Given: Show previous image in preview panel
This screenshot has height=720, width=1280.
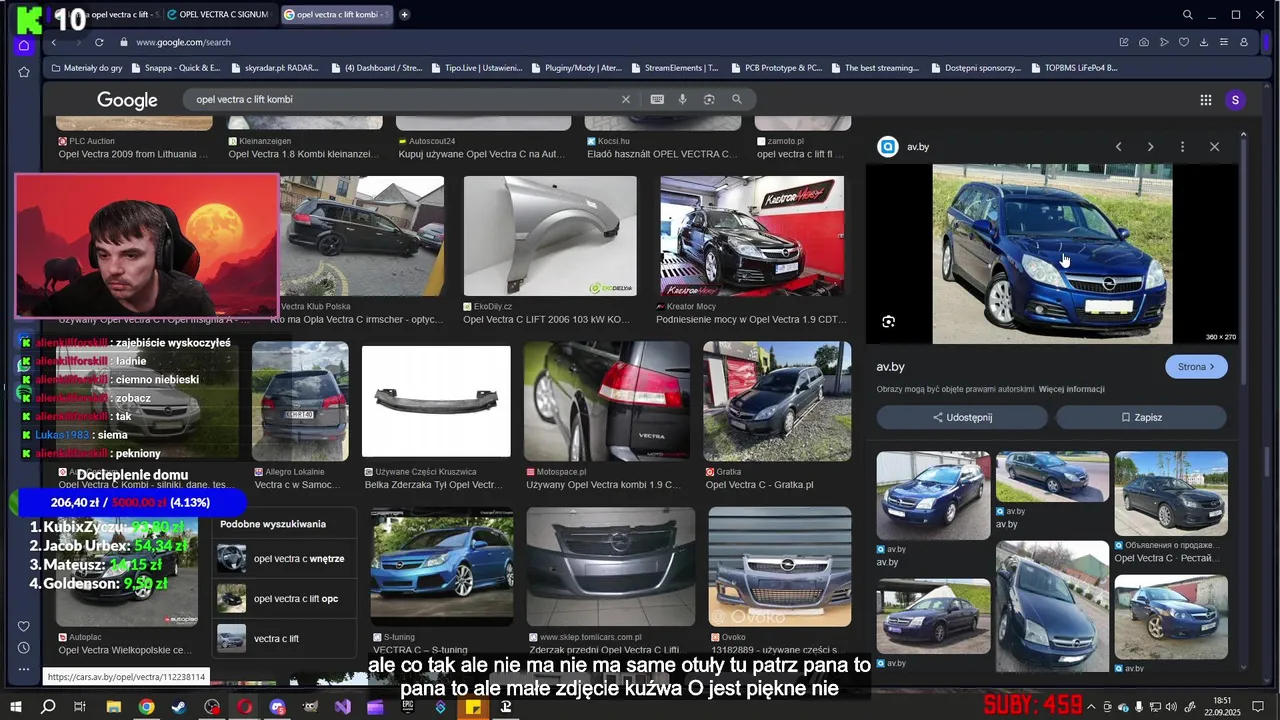Looking at the screenshot, I should tap(1118, 147).
